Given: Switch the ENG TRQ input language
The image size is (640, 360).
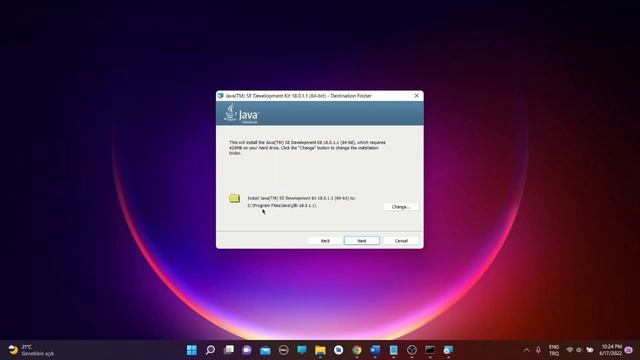Looking at the screenshot, I should 554,350.
